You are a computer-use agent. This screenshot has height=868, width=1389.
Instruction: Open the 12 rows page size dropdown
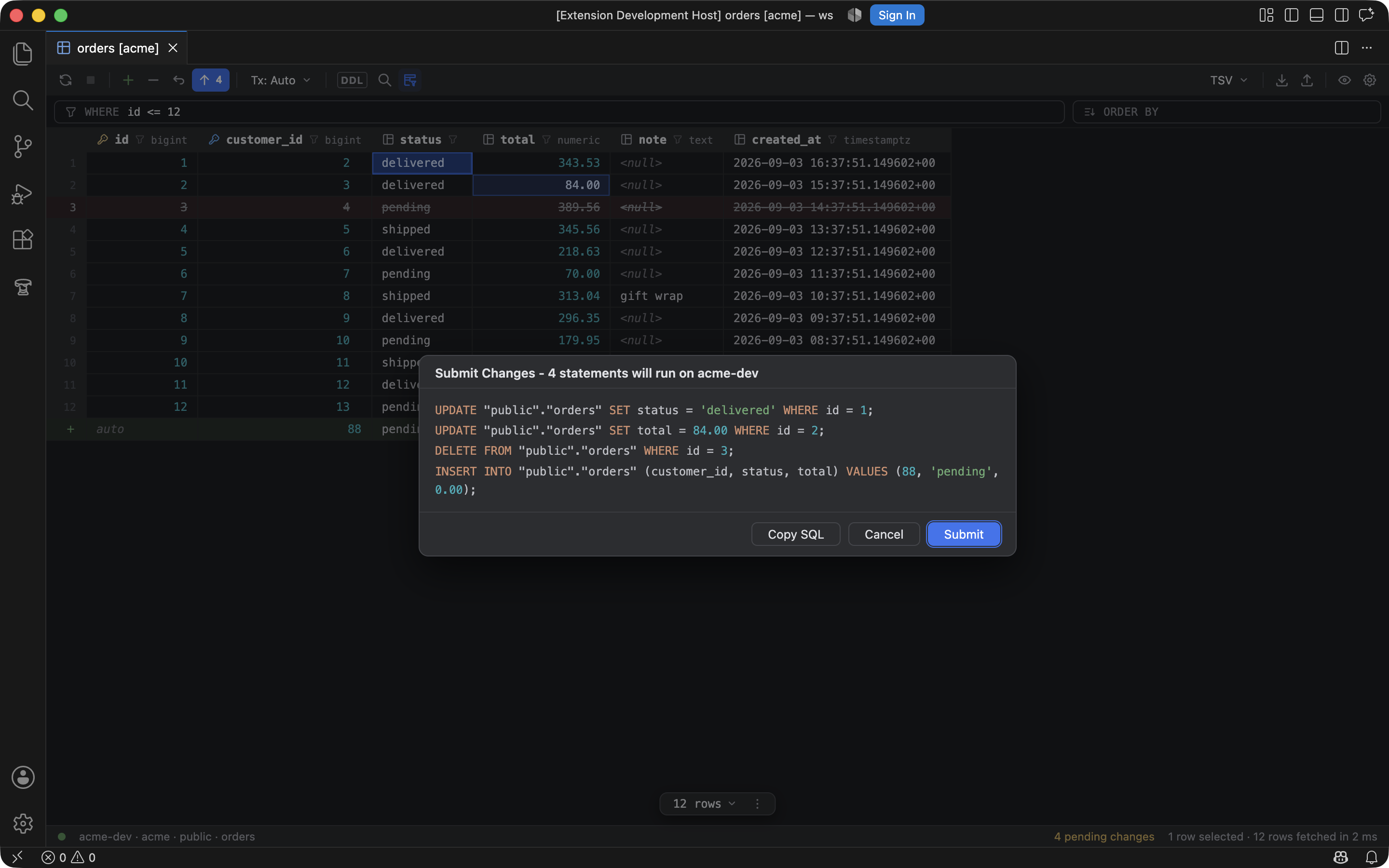704,804
